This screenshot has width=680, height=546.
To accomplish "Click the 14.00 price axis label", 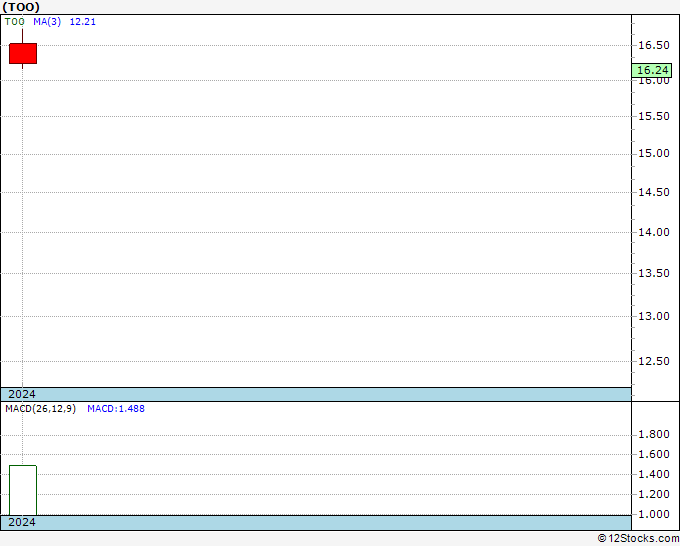I will coord(654,232).
